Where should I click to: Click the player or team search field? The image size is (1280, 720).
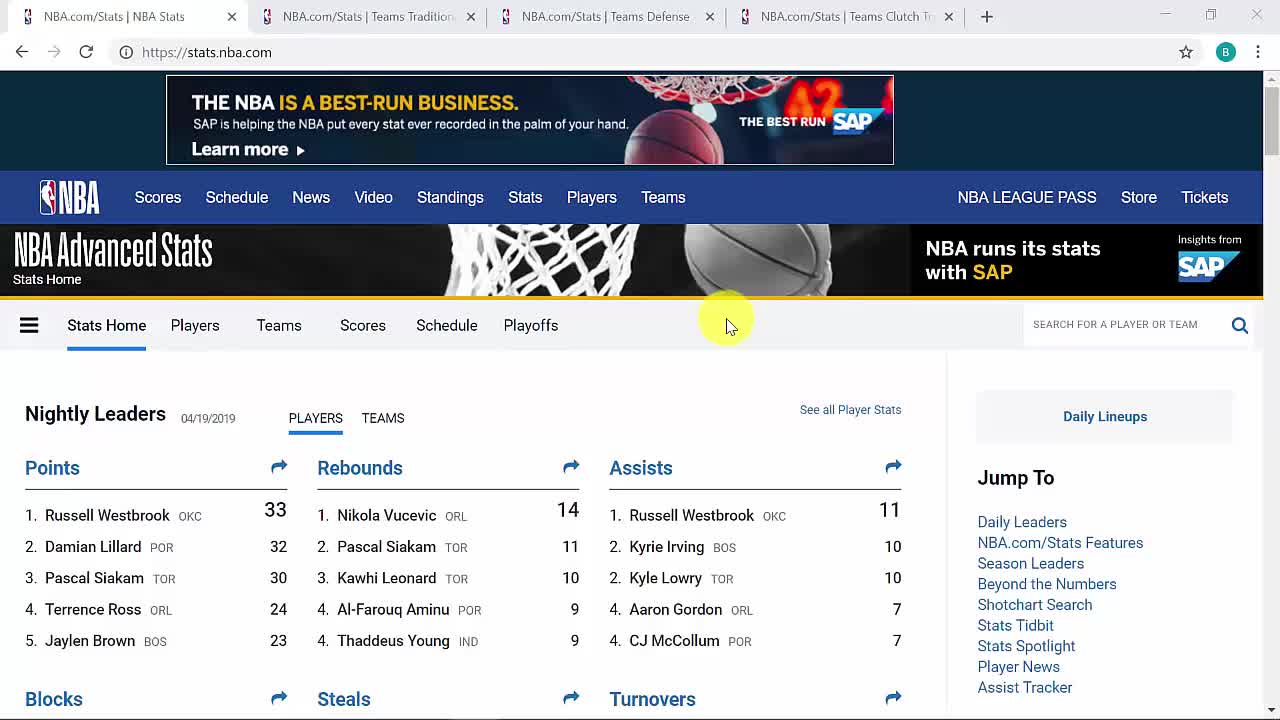coord(1120,325)
